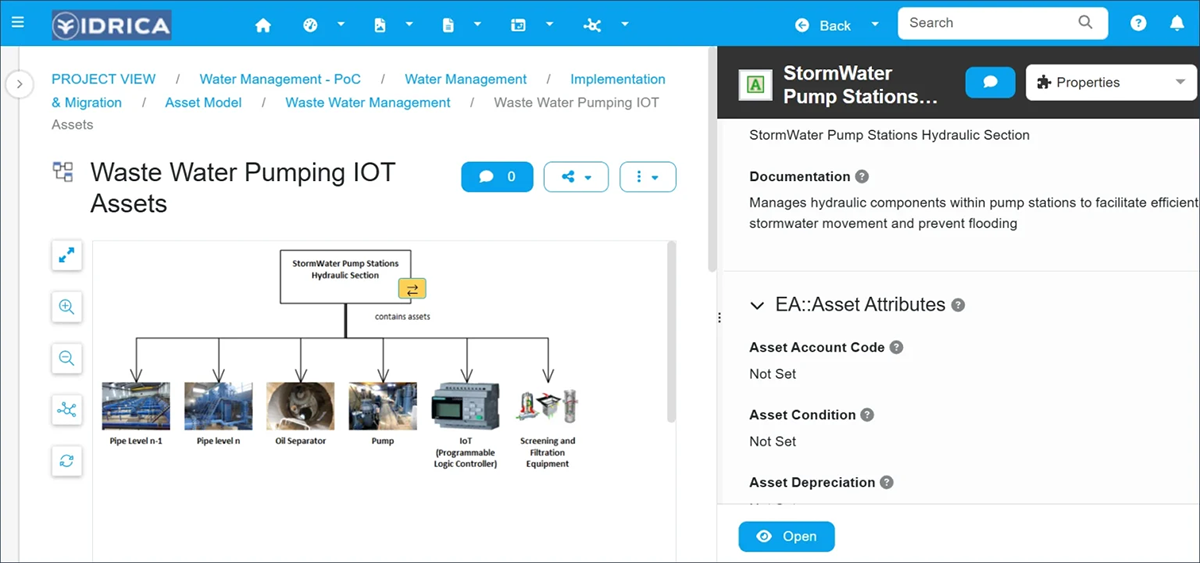This screenshot has height=563, width=1200.
Task: Click the relationship navigator icon in the diagram toolbar
Action: click(67, 409)
